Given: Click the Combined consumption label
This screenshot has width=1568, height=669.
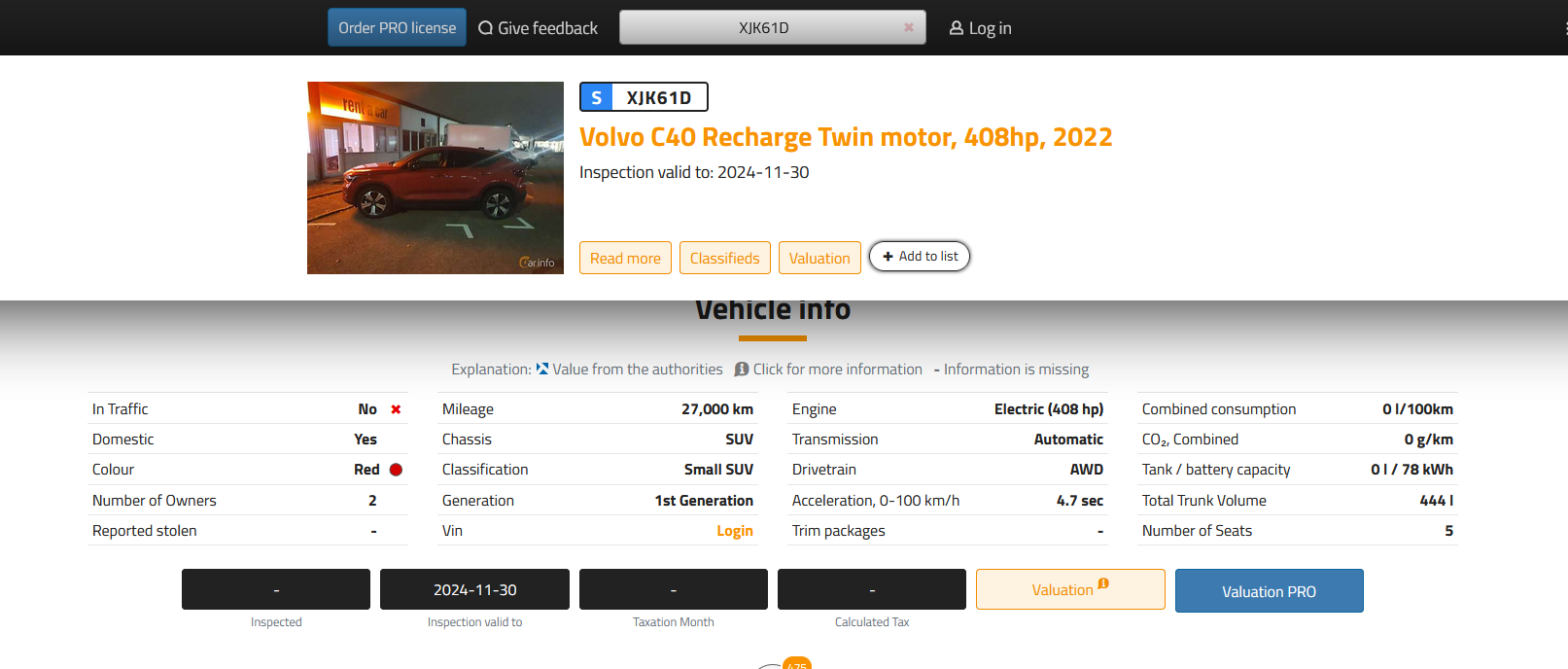Looking at the screenshot, I should 1219,409.
